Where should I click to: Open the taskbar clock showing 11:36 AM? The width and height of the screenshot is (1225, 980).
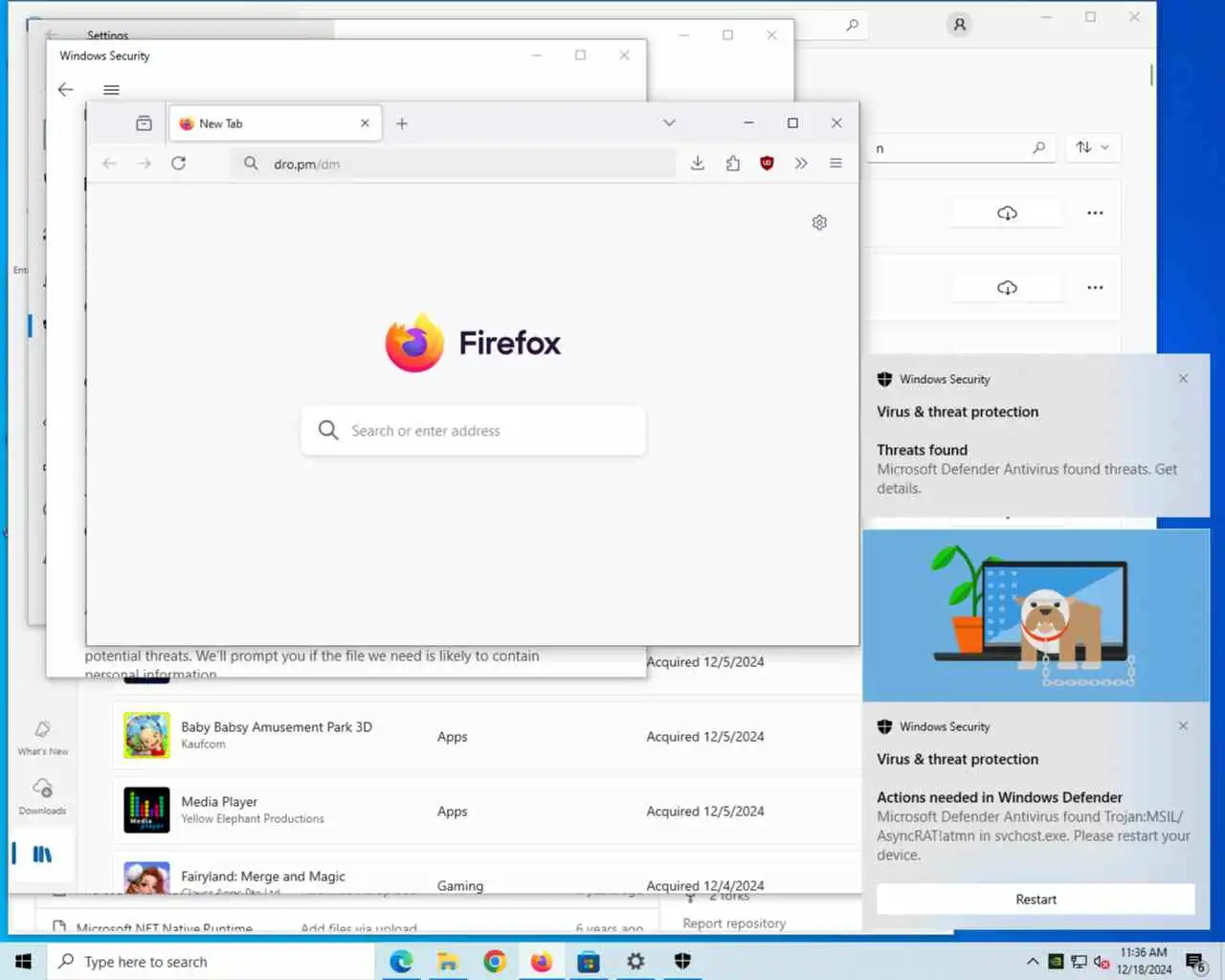[x=1144, y=961]
